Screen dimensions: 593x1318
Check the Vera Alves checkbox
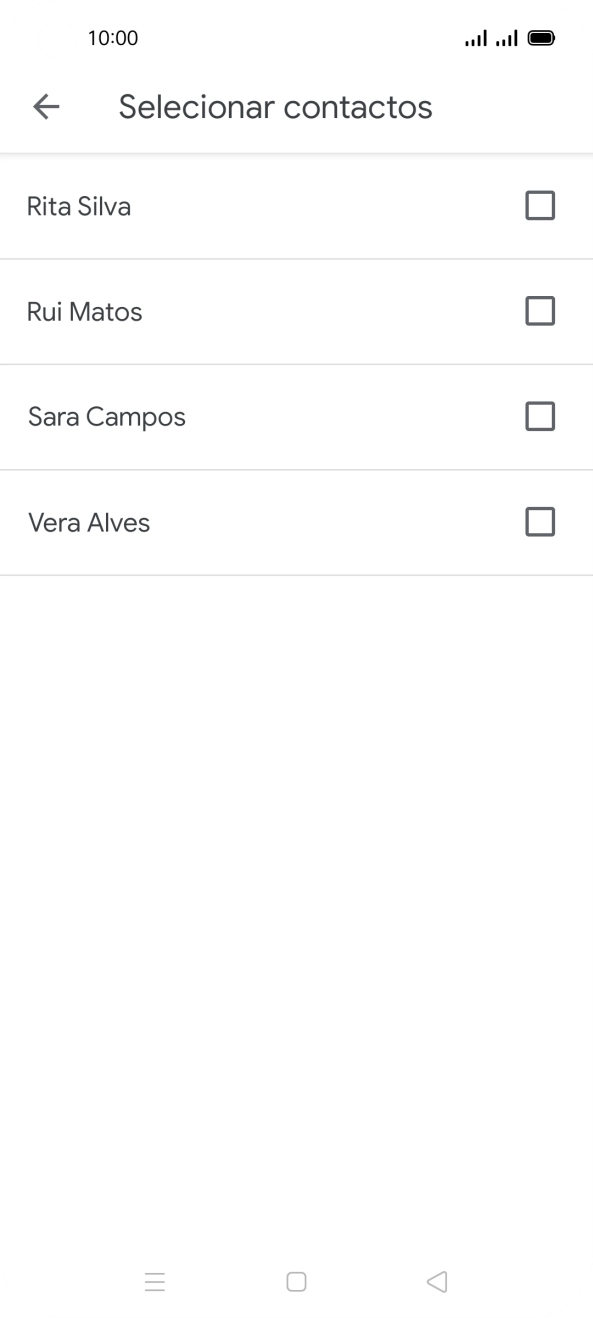pos(540,522)
